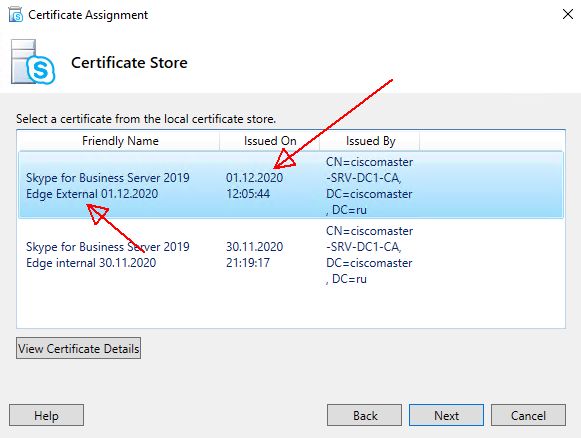Click issuer cell of Edge internal row
Image resolution: width=581 pixels, height=438 pixels.
(x=369, y=255)
